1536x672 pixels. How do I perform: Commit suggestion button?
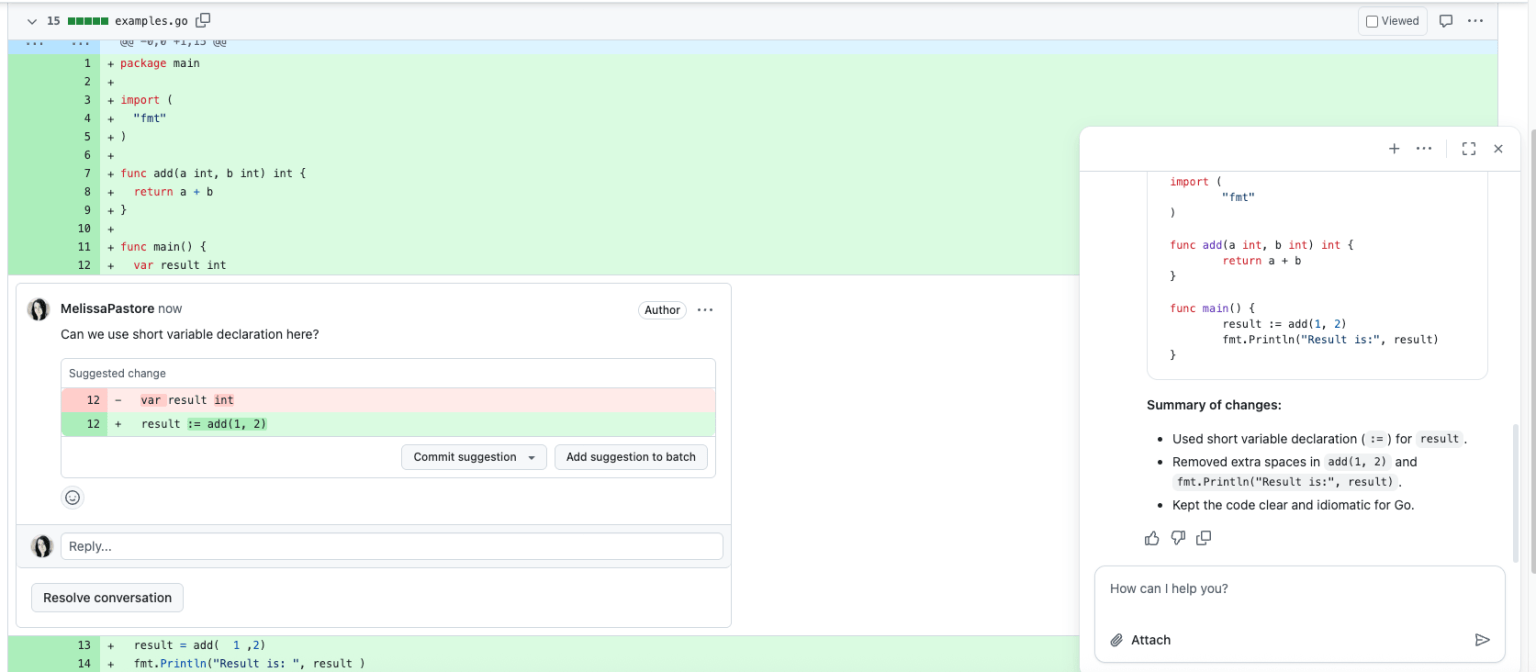click(465, 457)
